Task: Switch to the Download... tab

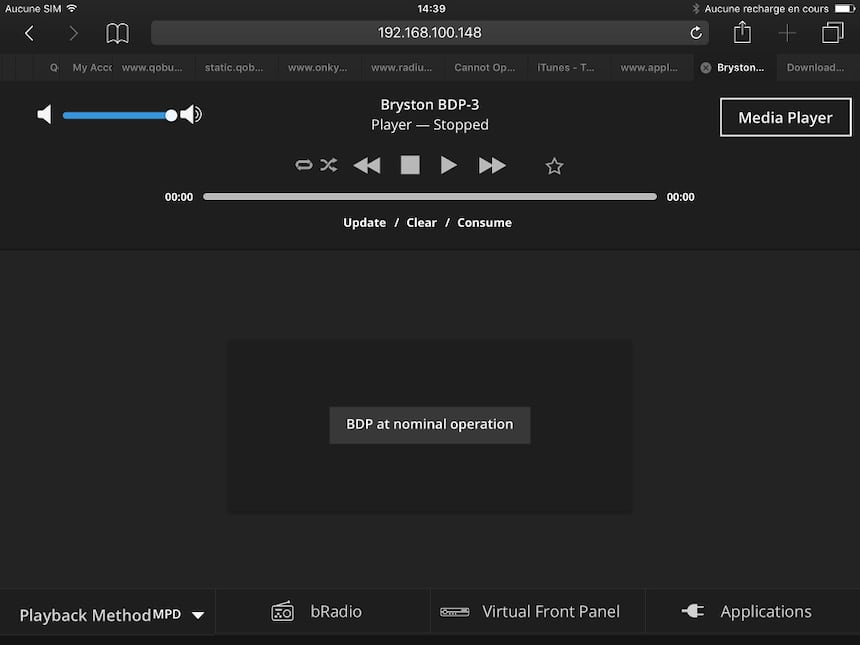Action: pos(816,67)
